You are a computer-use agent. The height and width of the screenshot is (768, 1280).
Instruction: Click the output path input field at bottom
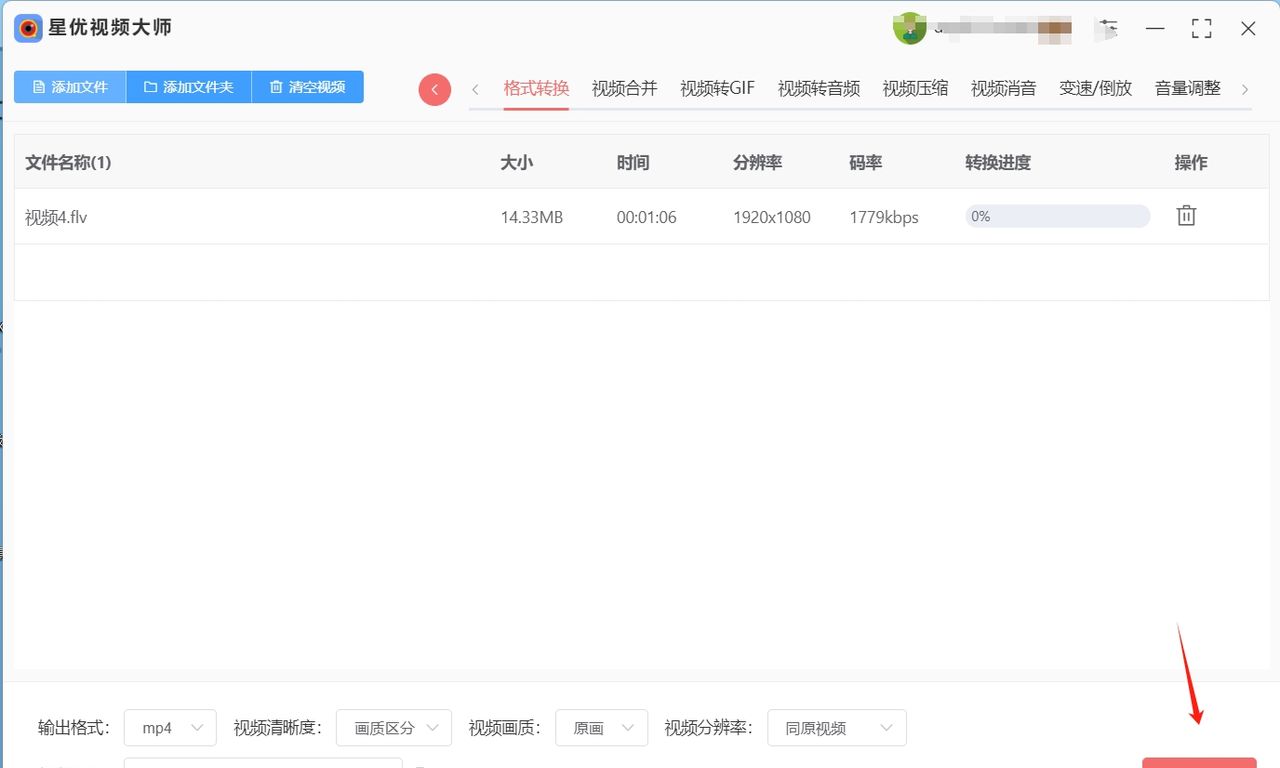[x=262, y=765]
